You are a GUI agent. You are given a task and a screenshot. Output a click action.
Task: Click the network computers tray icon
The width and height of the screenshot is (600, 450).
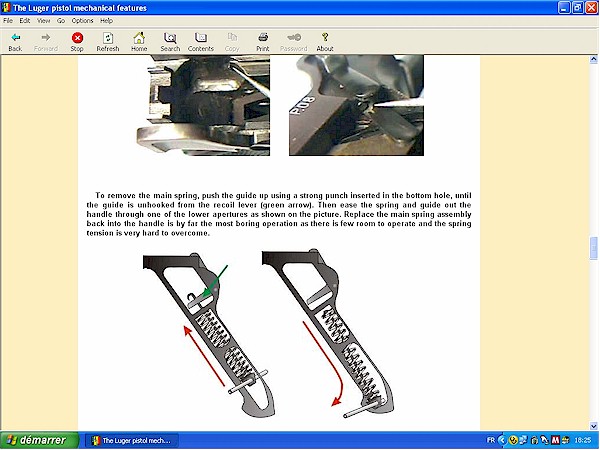(523, 440)
